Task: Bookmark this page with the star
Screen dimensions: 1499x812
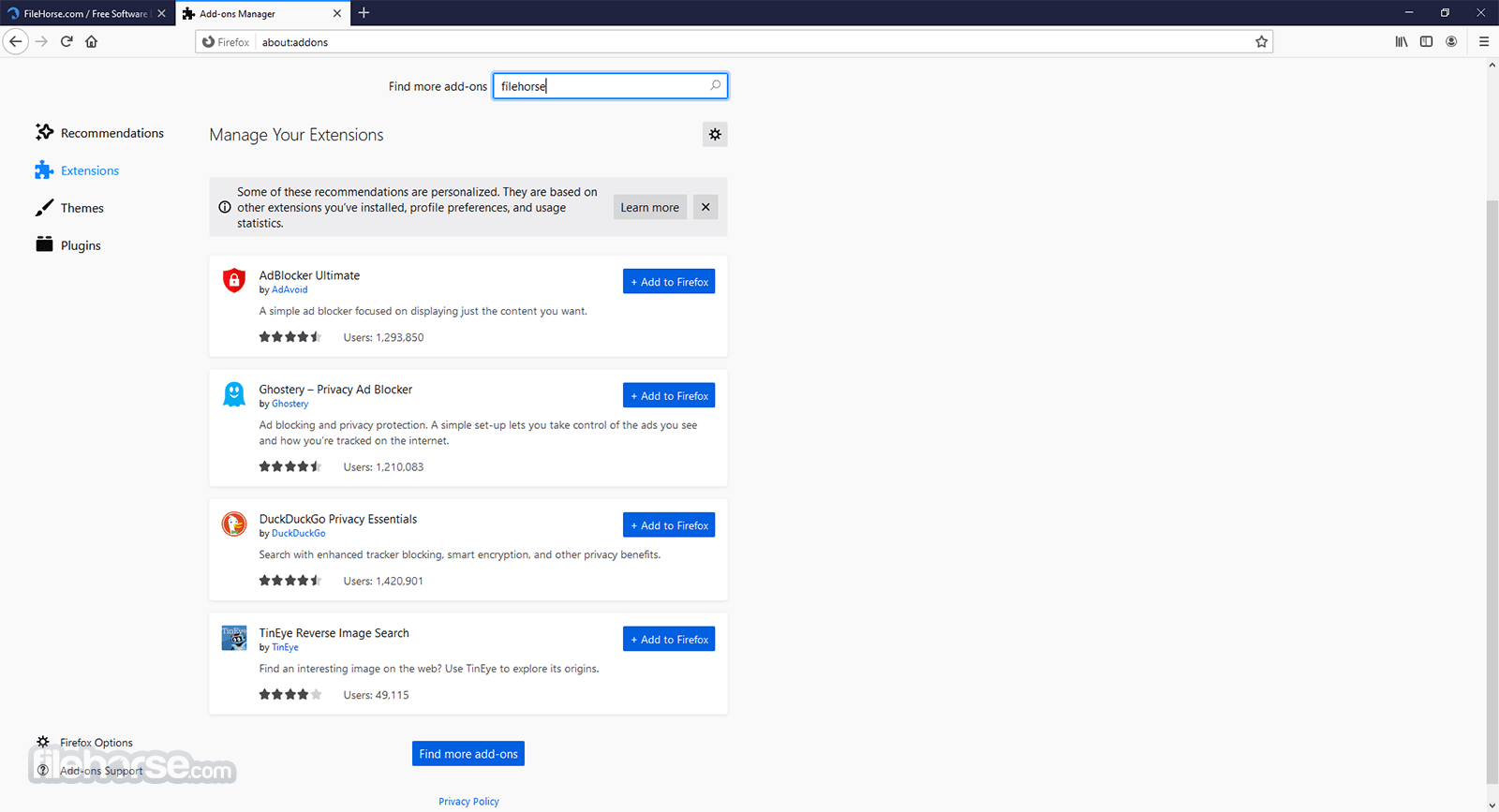Action: coord(1261,41)
